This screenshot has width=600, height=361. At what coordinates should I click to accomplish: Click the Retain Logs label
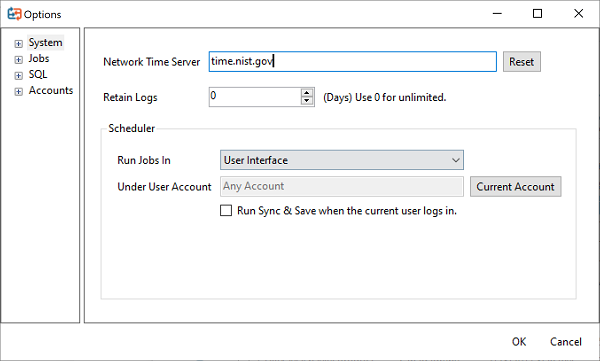pyautogui.click(x=130, y=98)
